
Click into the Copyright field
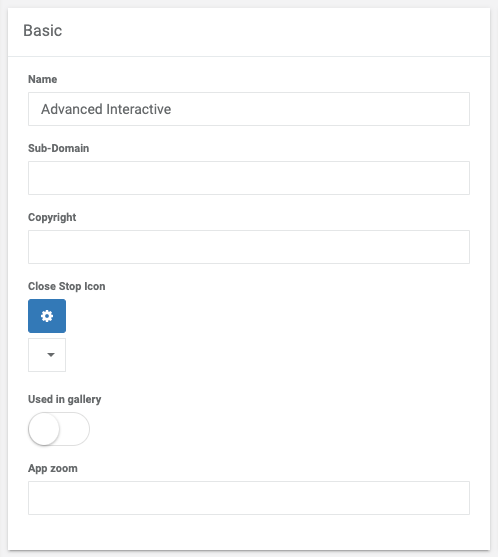[x=249, y=247]
